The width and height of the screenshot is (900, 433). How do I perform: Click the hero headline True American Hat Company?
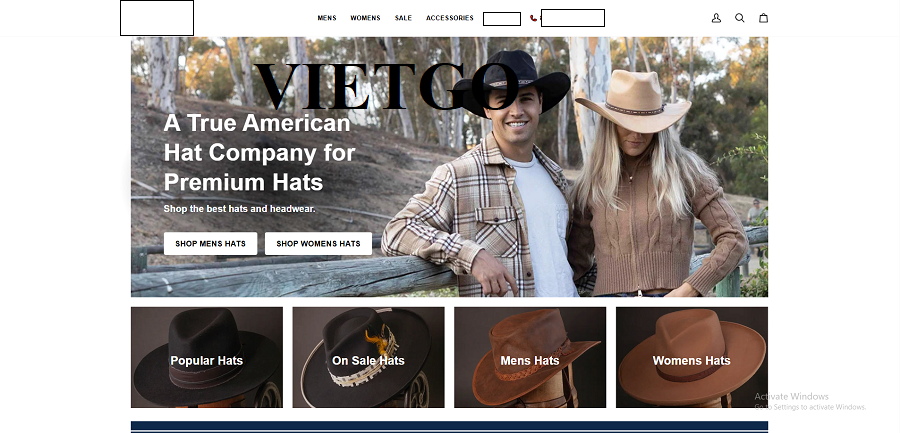click(x=259, y=152)
